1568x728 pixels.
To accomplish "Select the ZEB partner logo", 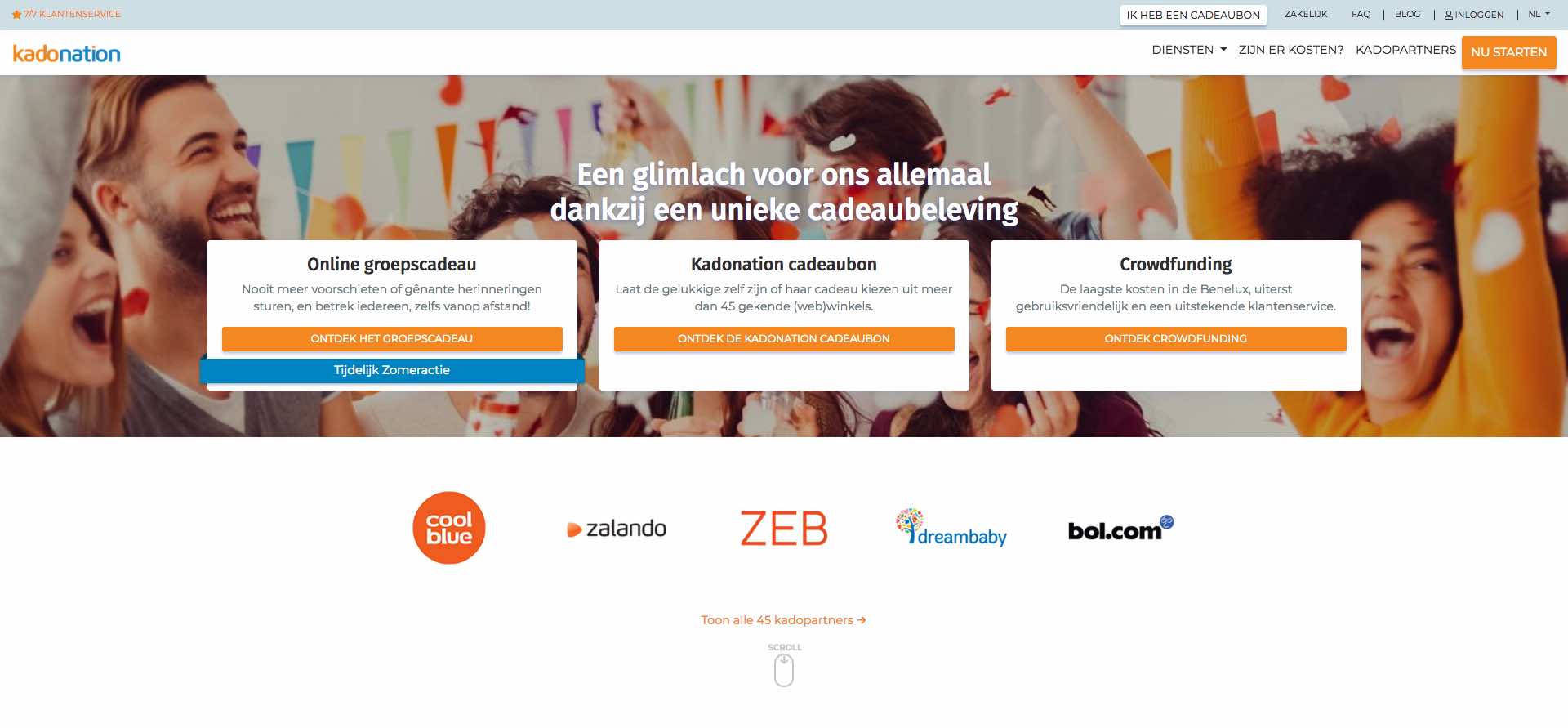I will coord(783,528).
